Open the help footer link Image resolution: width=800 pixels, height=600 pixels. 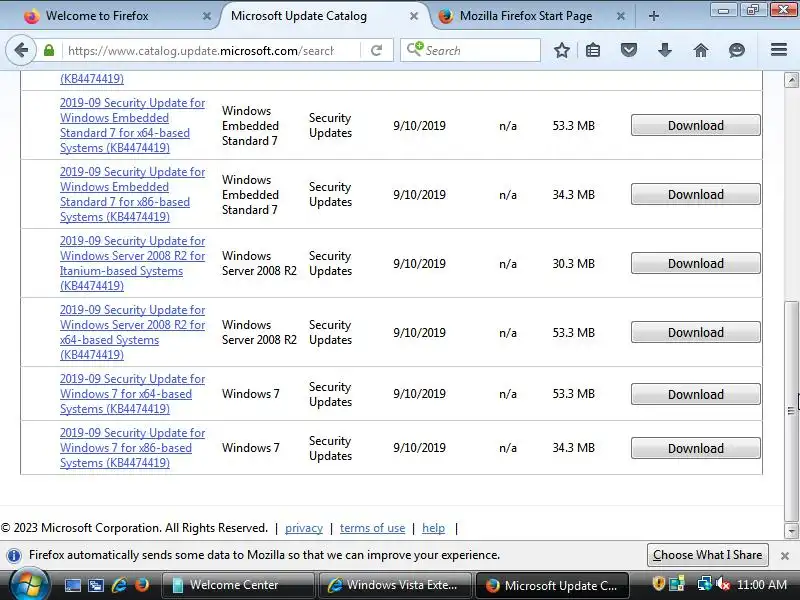433,528
